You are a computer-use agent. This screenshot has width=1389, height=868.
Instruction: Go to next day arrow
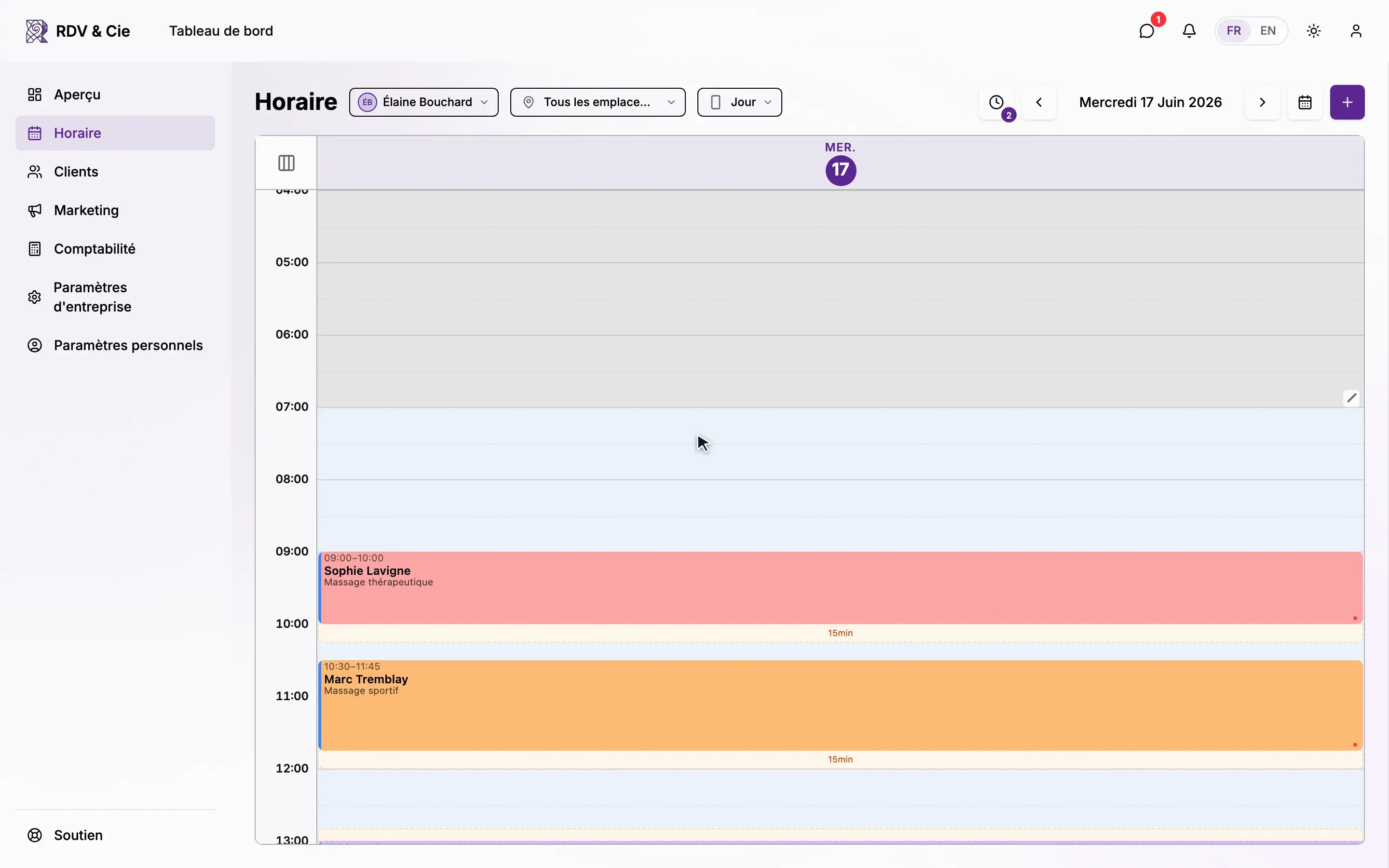pos(1262,102)
